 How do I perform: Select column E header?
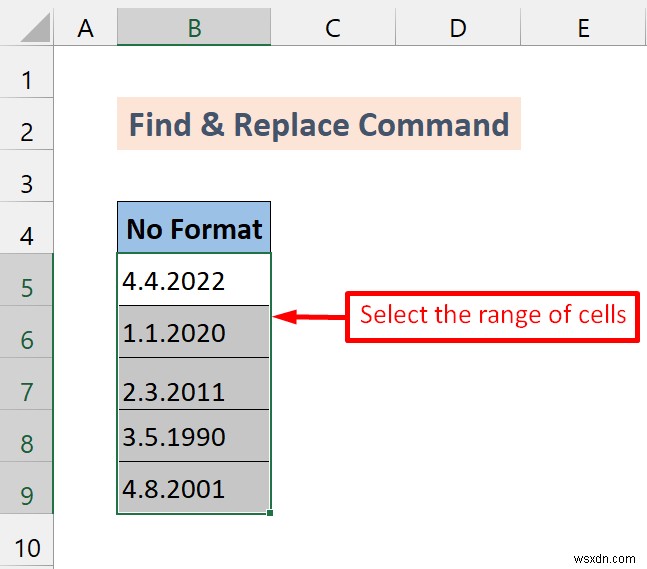pos(583,27)
